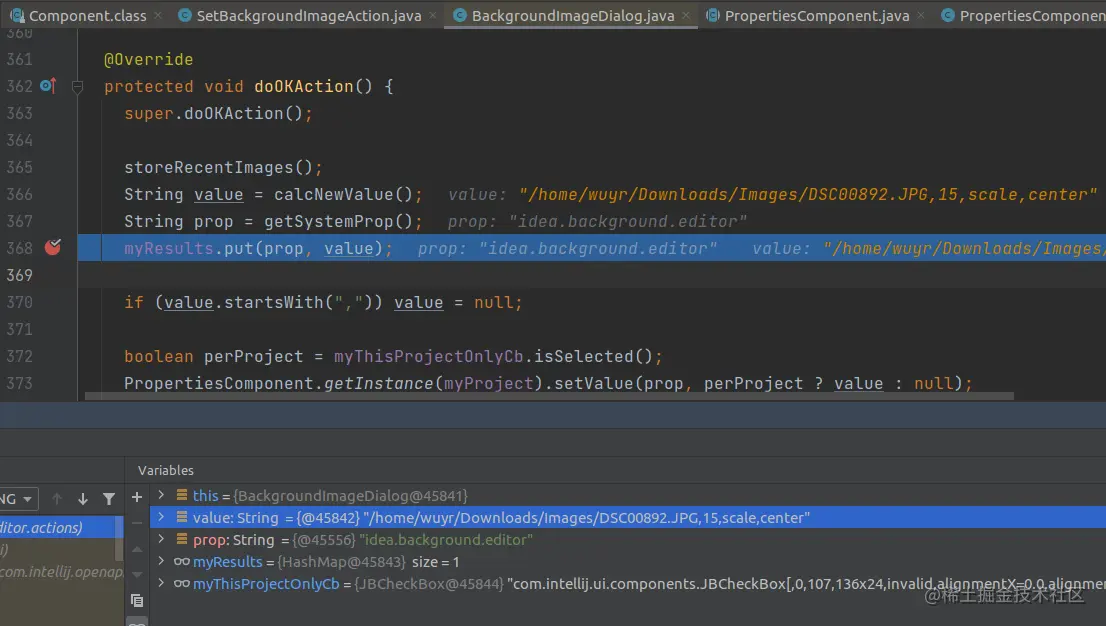Click the watch glasses icon beside myResults
The height and width of the screenshot is (626, 1106).
[x=181, y=562]
